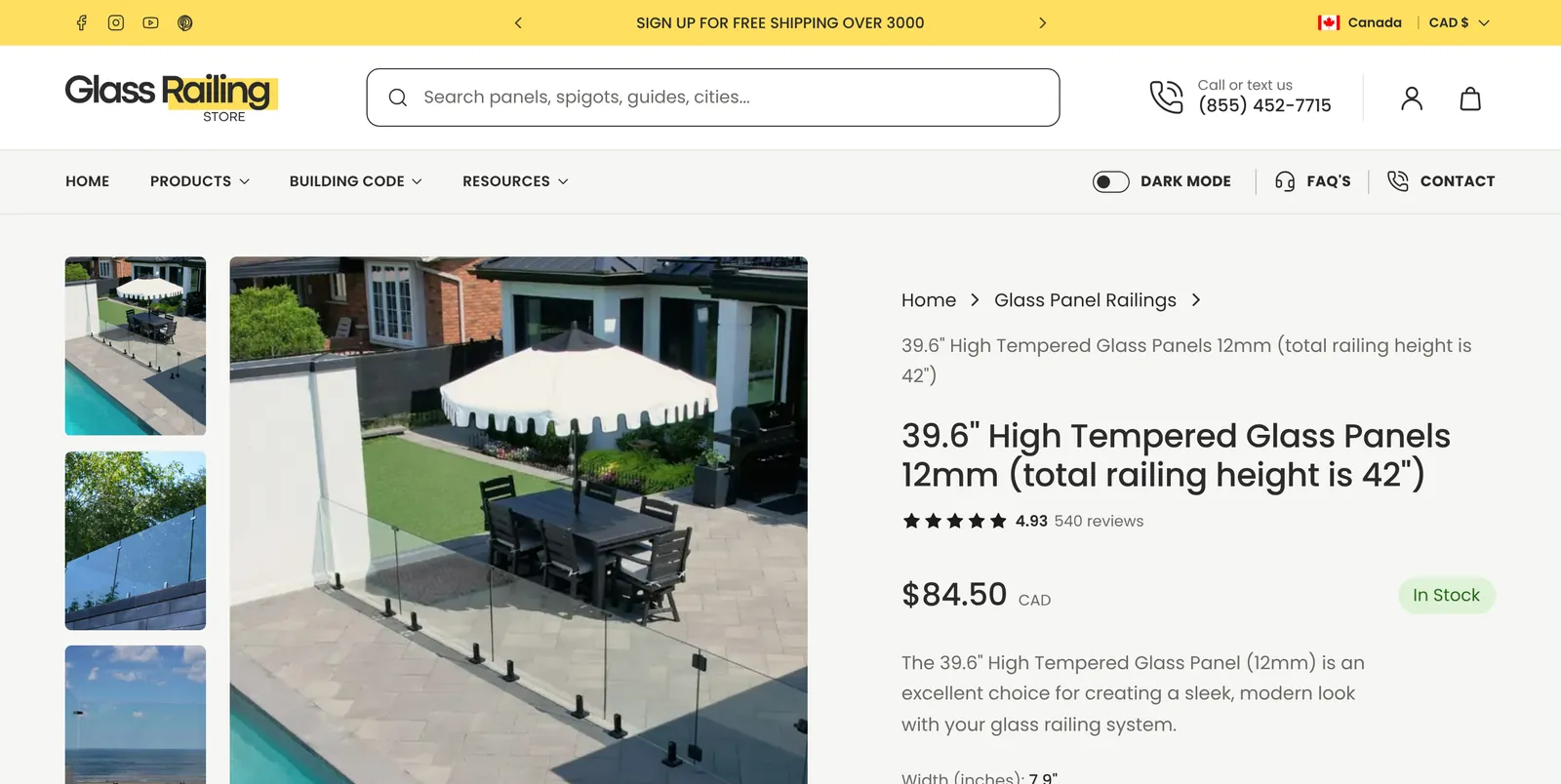Select the third ocean sky thumbnail
The height and width of the screenshot is (784, 1561).
pos(136,715)
